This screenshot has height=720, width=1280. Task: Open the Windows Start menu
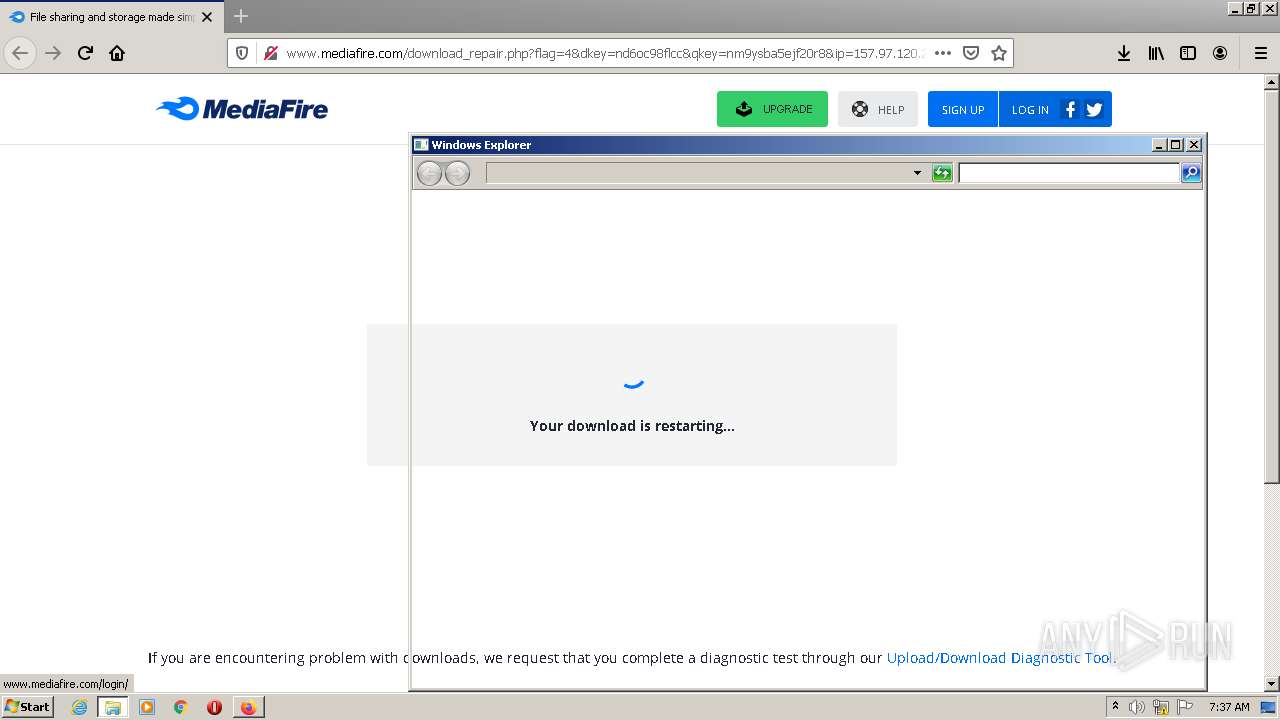pos(27,706)
